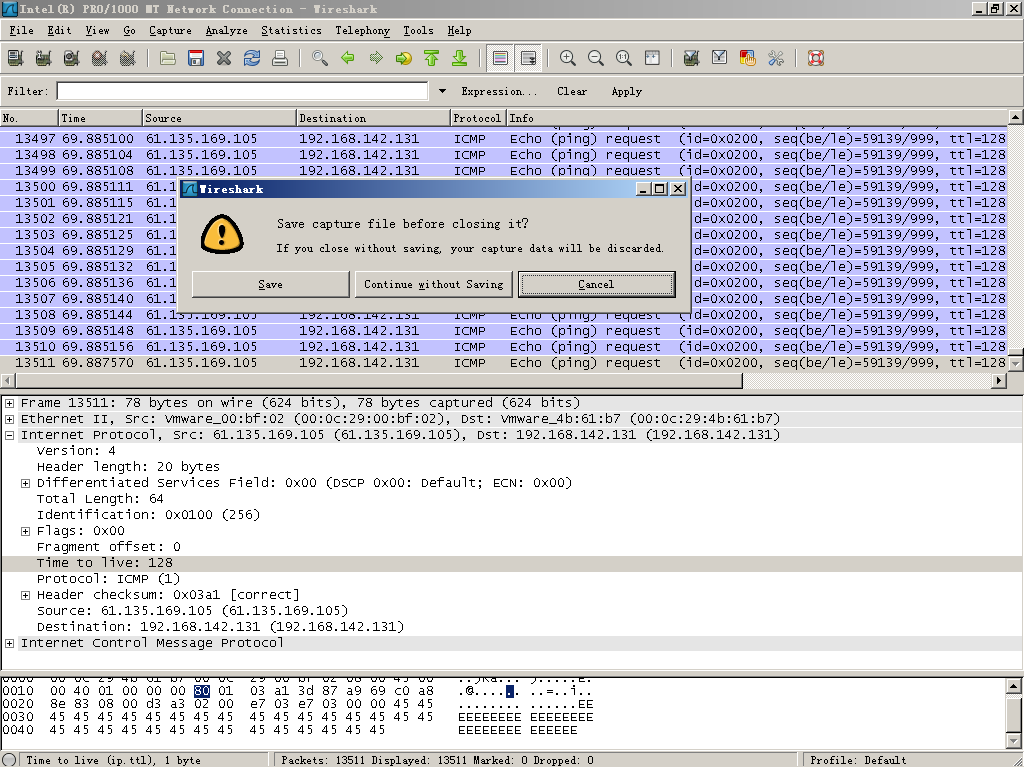Reload the capture file from the toolbar

pos(252,58)
